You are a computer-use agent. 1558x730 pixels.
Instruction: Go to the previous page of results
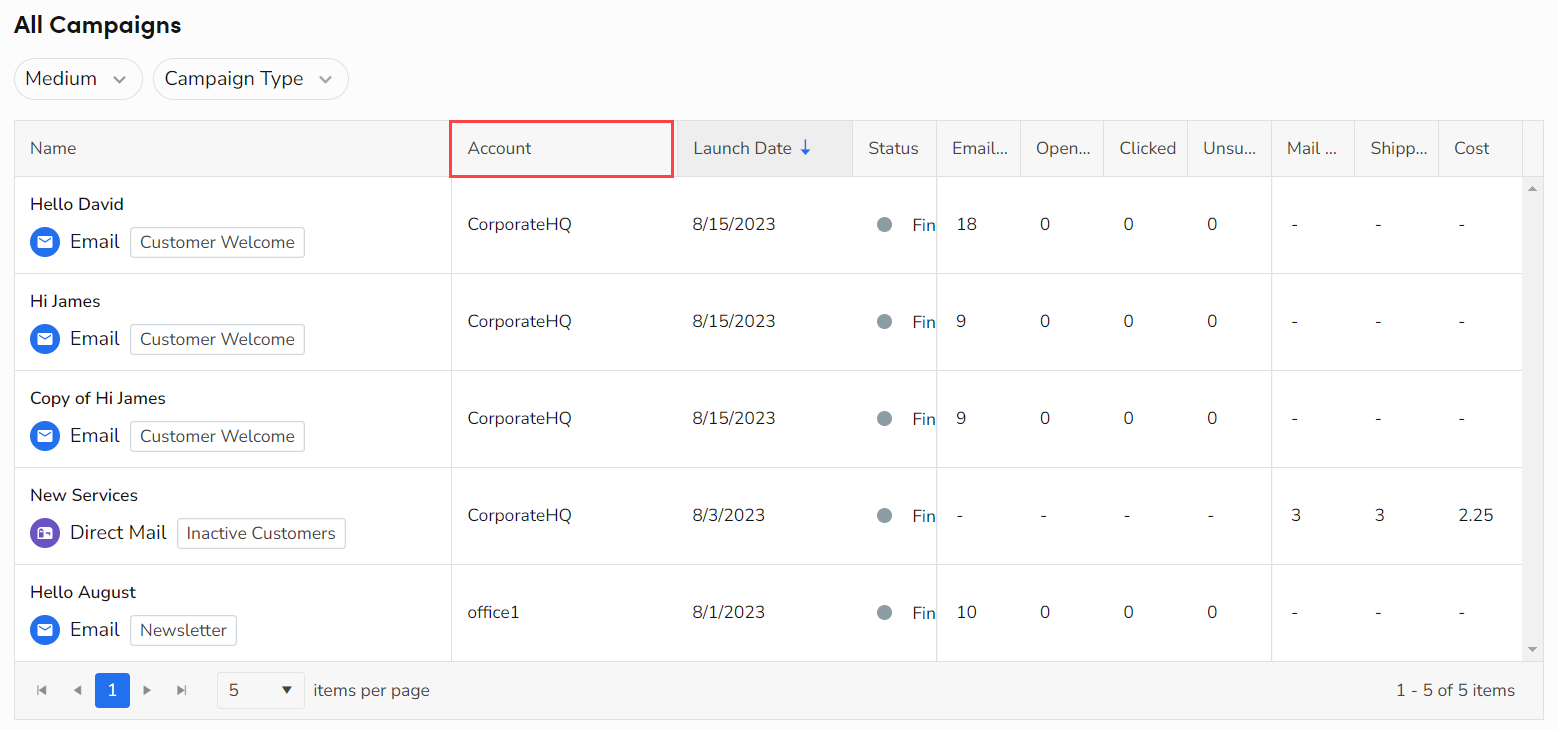77,690
